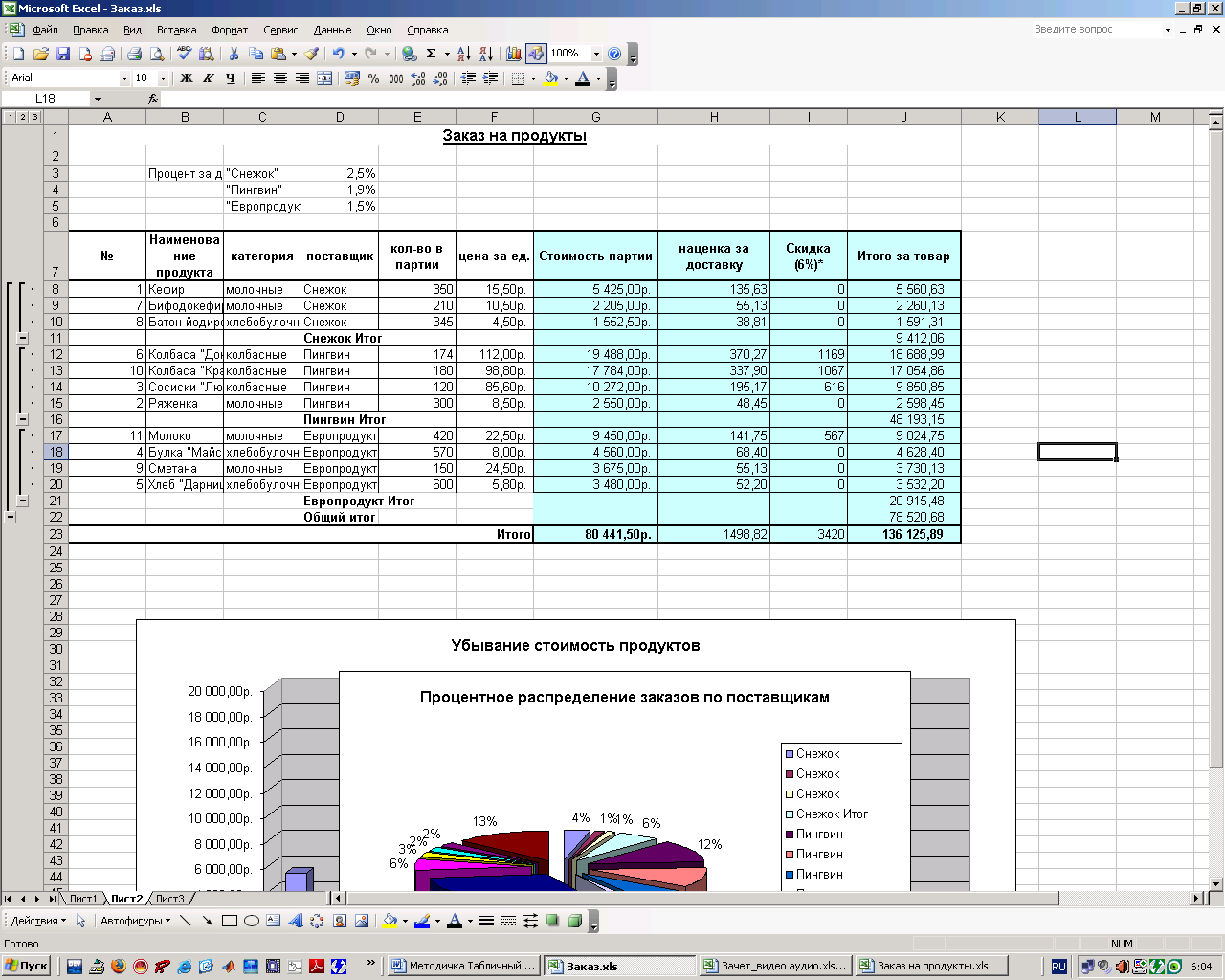Image resolution: width=1225 pixels, height=980 pixels.
Task: Paste with the clipboard icon
Action: pyautogui.click(x=278, y=54)
